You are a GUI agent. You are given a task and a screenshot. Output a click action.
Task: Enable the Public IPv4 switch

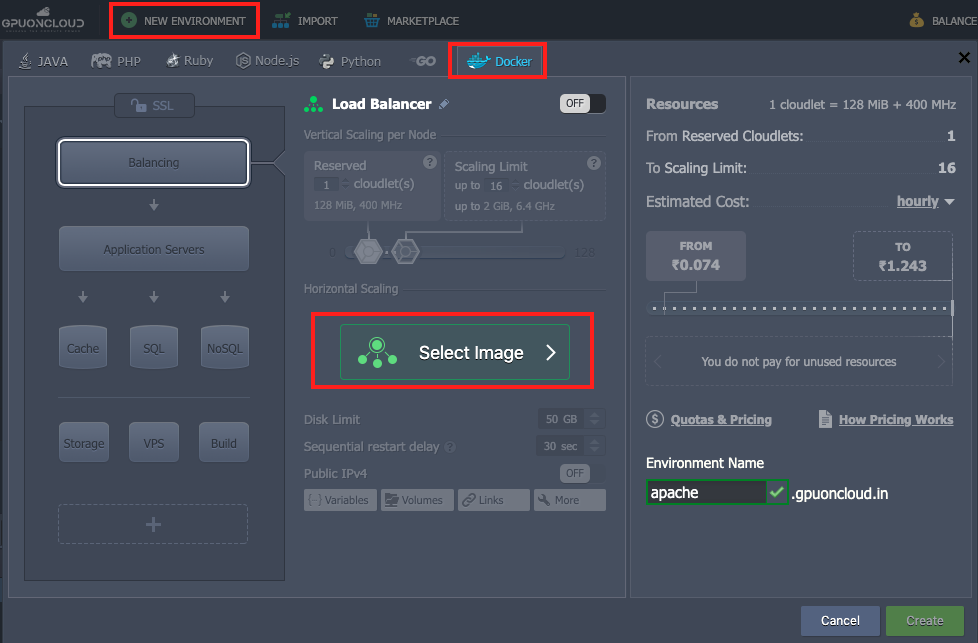click(582, 472)
